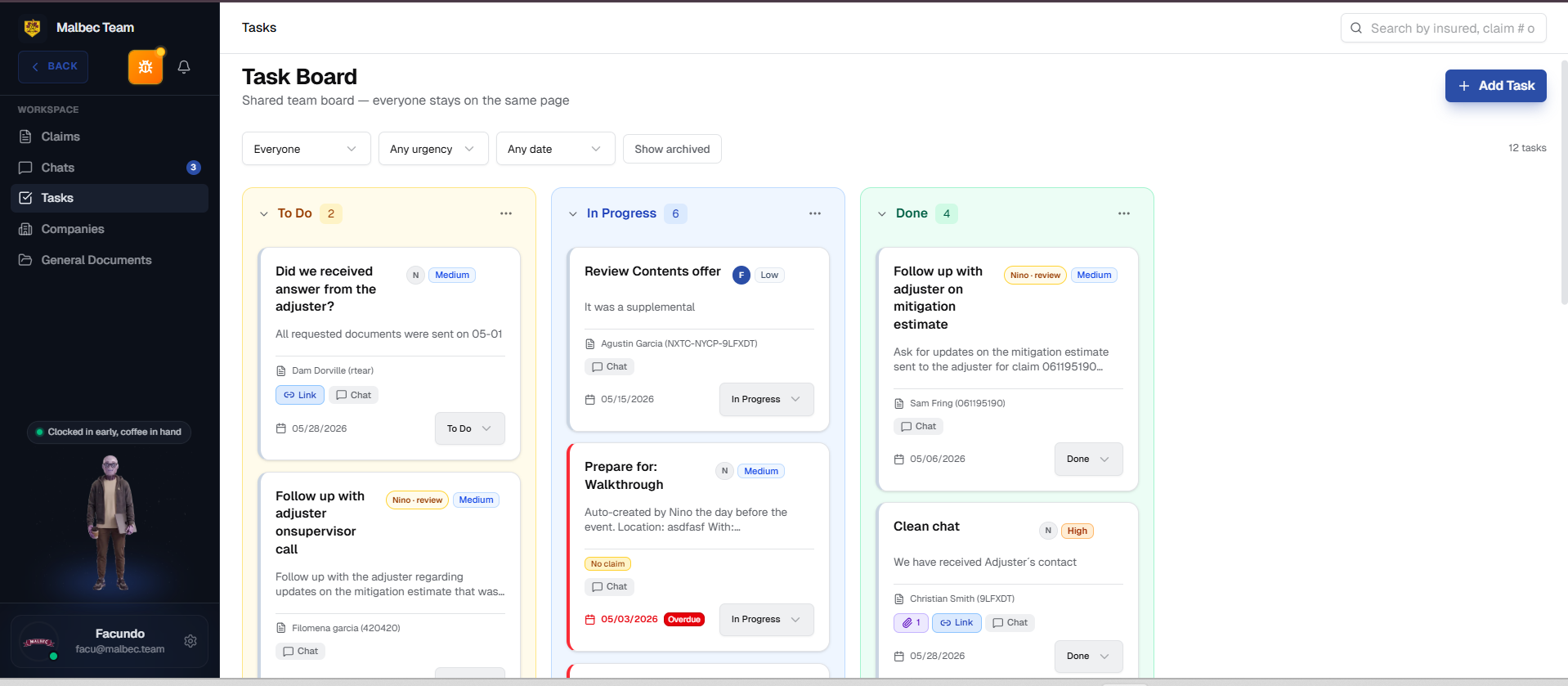Open Chat on Prepare for Walkthrough card
This screenshot has height=686, width=1568.
tap(609, 587)
